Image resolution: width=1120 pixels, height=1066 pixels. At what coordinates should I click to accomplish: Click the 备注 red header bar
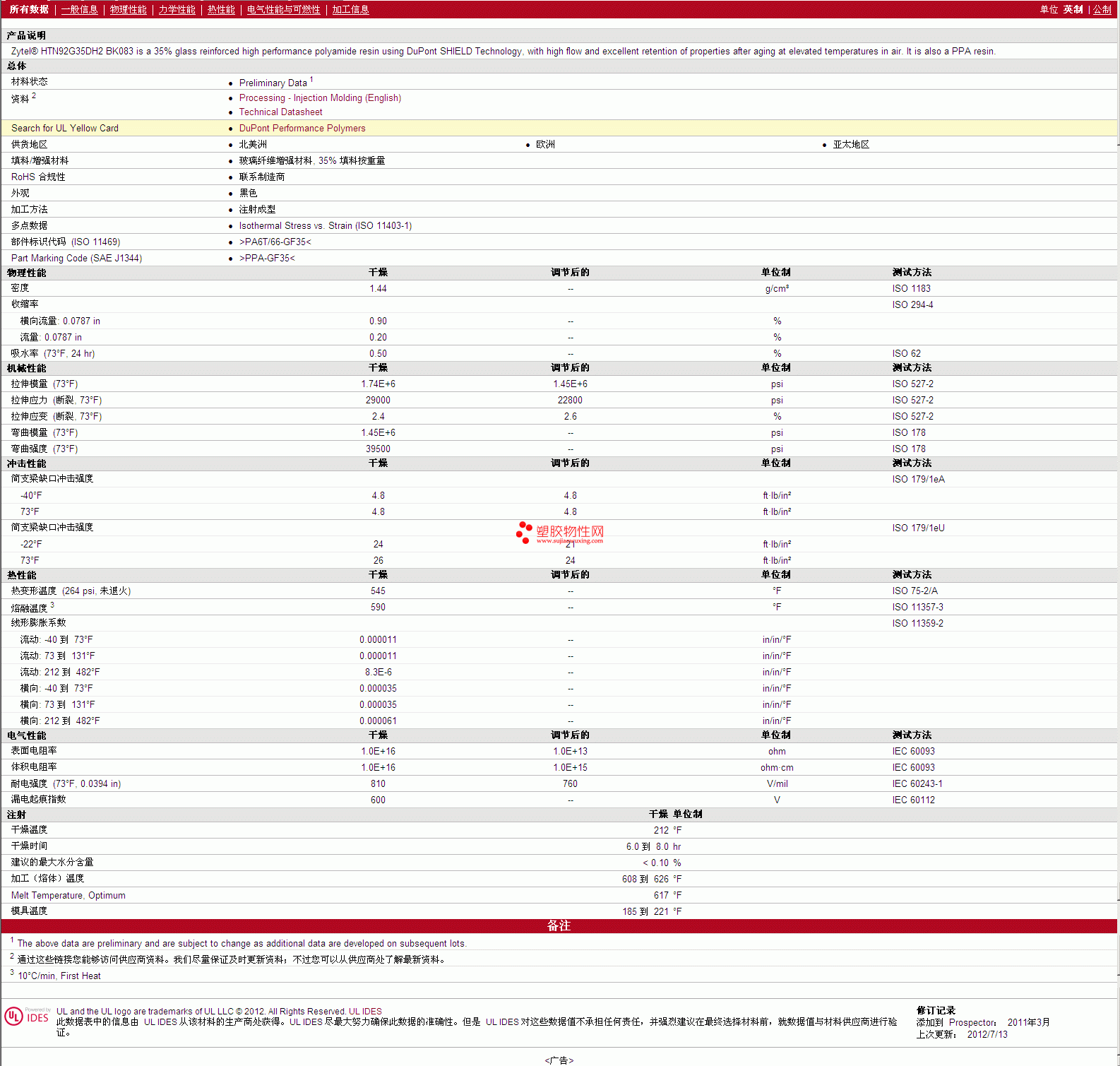click(x=559, y=925)
